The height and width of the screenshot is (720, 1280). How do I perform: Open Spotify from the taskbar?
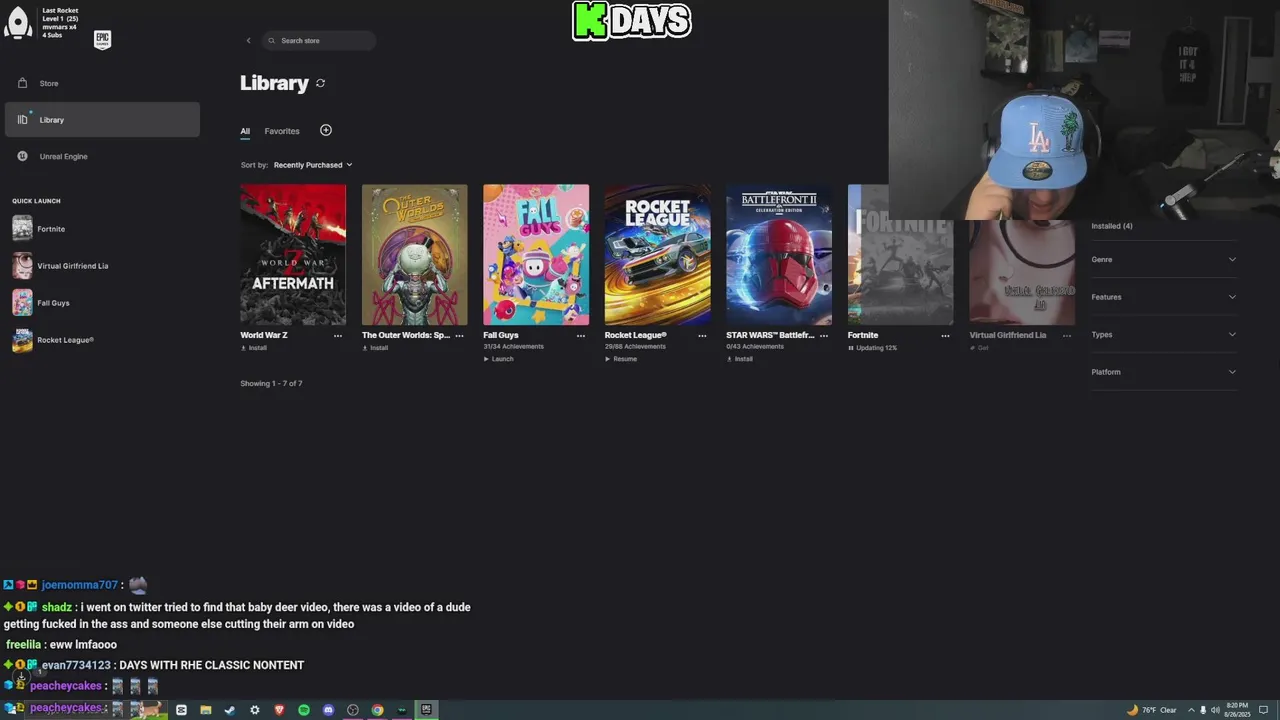click(x=304, y=710)
